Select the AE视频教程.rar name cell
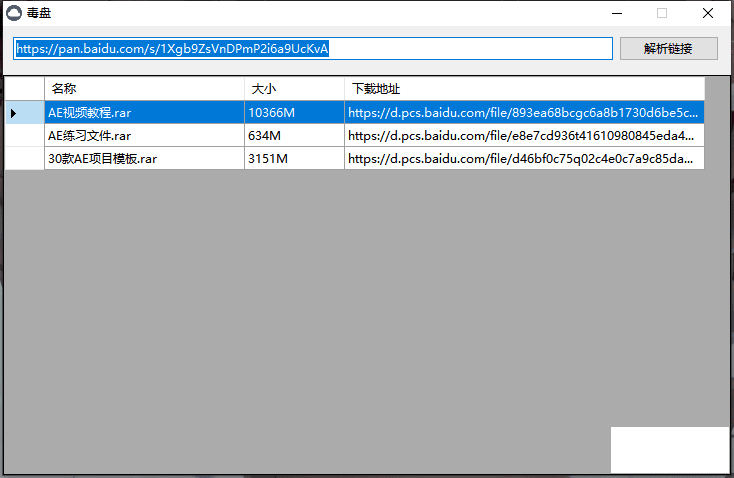734x478 pixels. click(x=145, y=112)
